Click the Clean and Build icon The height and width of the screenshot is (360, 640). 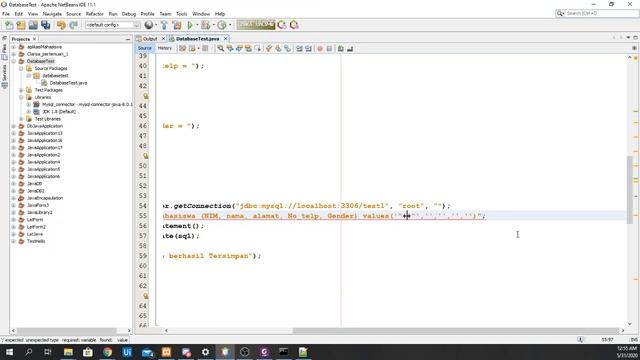point(177,25)
